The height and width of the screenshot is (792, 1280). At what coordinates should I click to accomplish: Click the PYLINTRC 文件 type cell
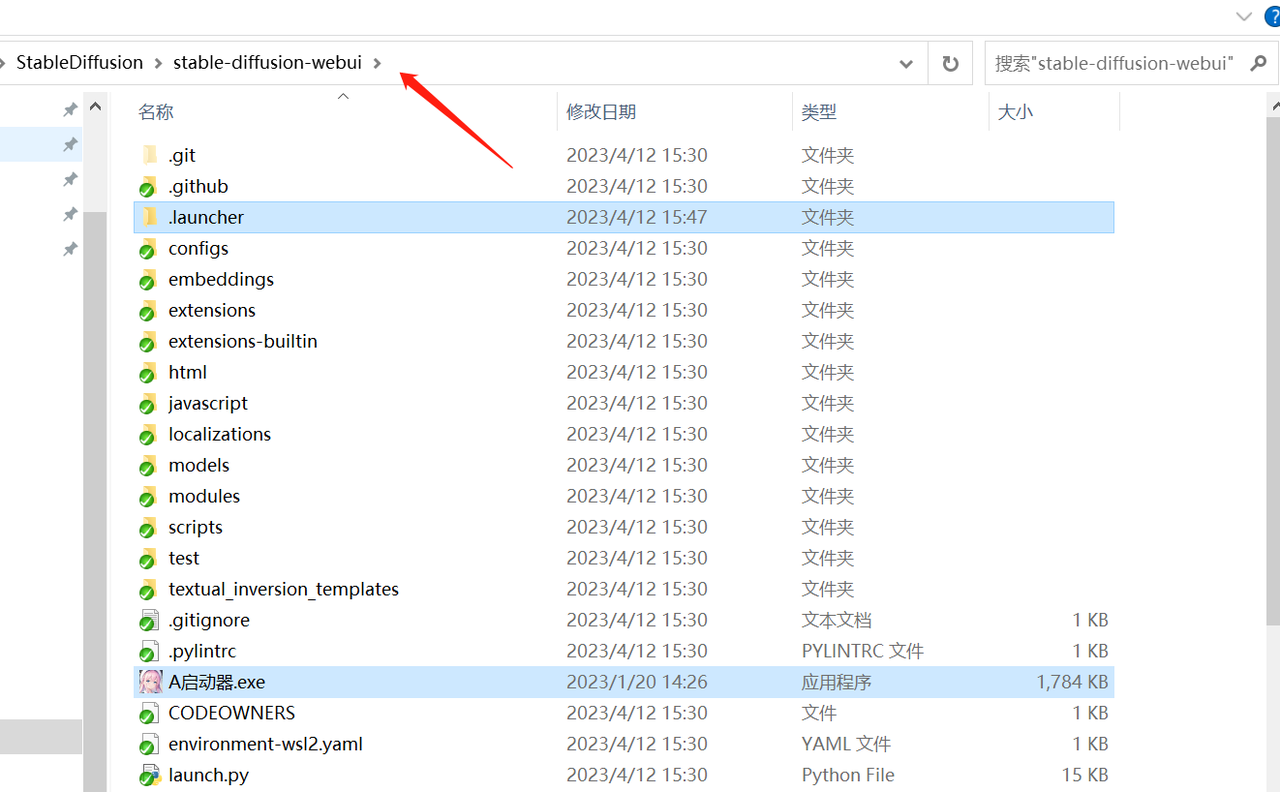863,651
